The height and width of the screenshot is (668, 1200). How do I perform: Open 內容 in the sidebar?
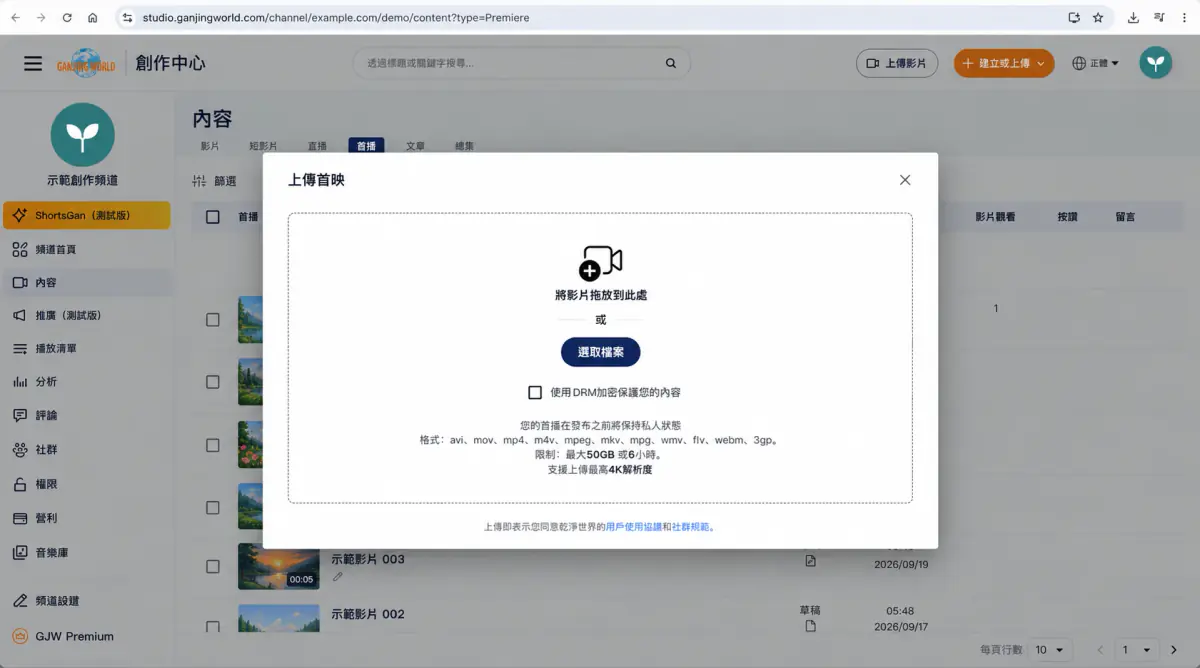point(86,282)
